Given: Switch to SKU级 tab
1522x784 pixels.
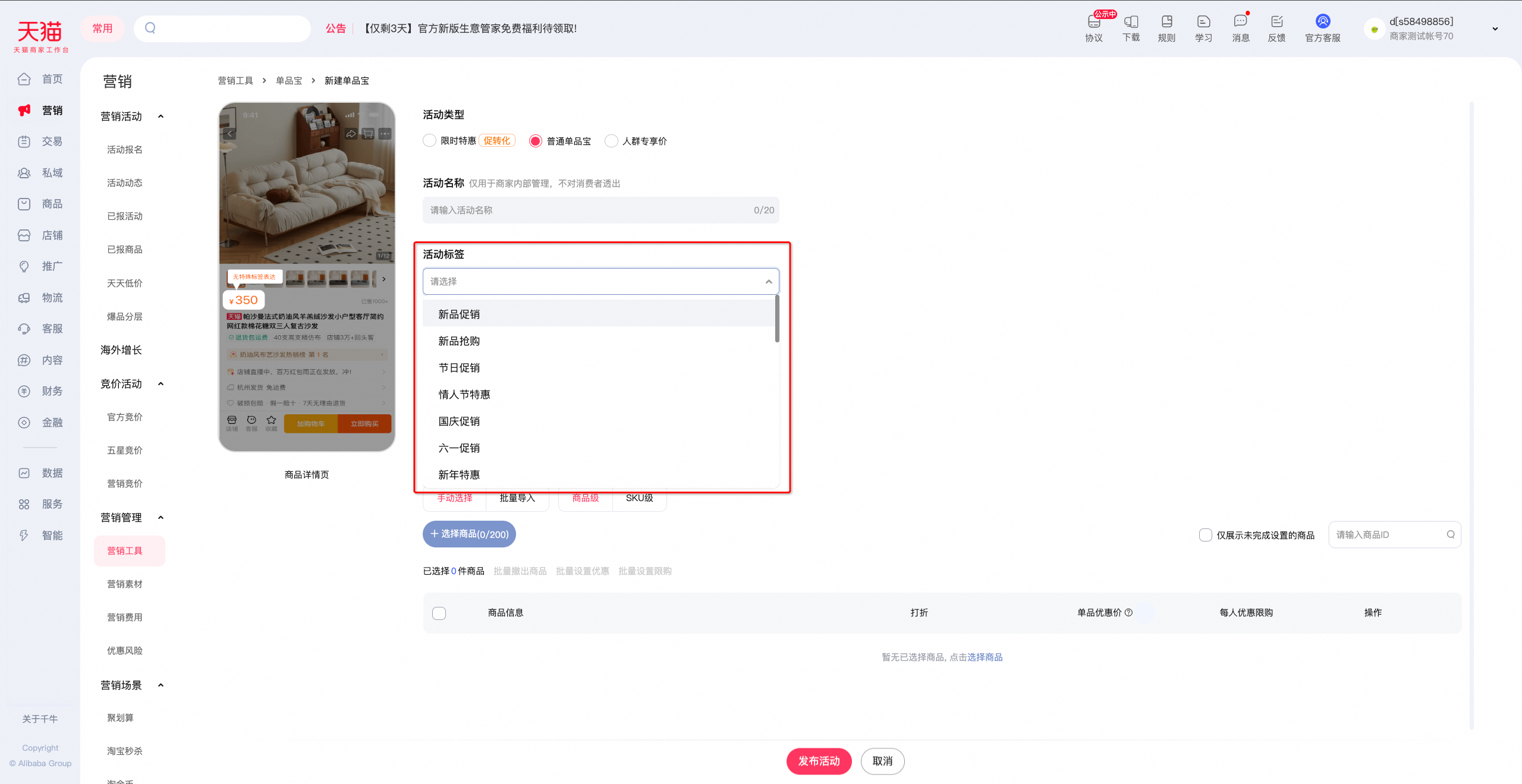Looking at the screenshot, I should pyautogui.click(x=639, y=498).
